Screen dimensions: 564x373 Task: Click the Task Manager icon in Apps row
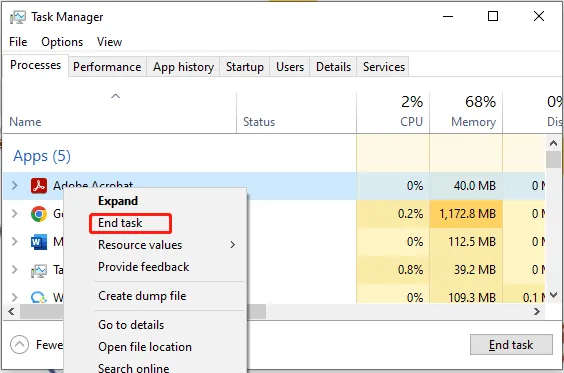click(39, 270)
